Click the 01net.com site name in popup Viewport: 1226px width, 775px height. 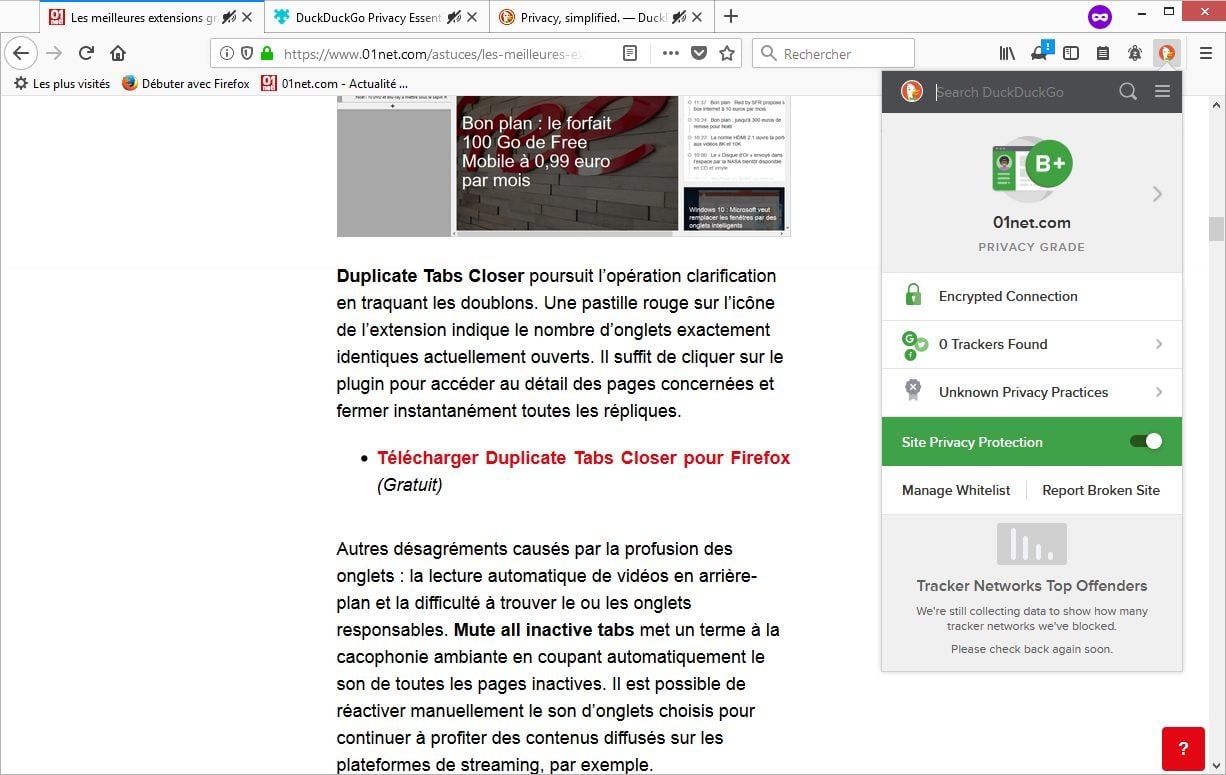pos(1032,222)
